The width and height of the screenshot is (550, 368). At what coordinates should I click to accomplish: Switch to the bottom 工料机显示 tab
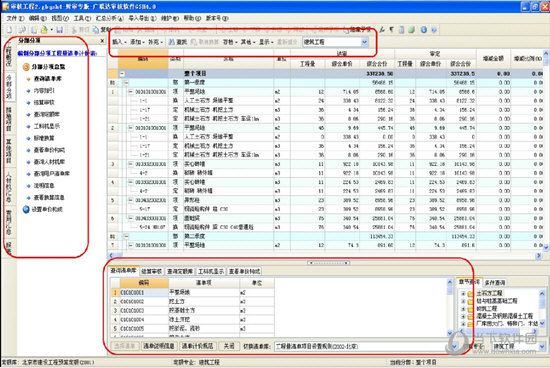pyautogui.click(x=211, y=271)
